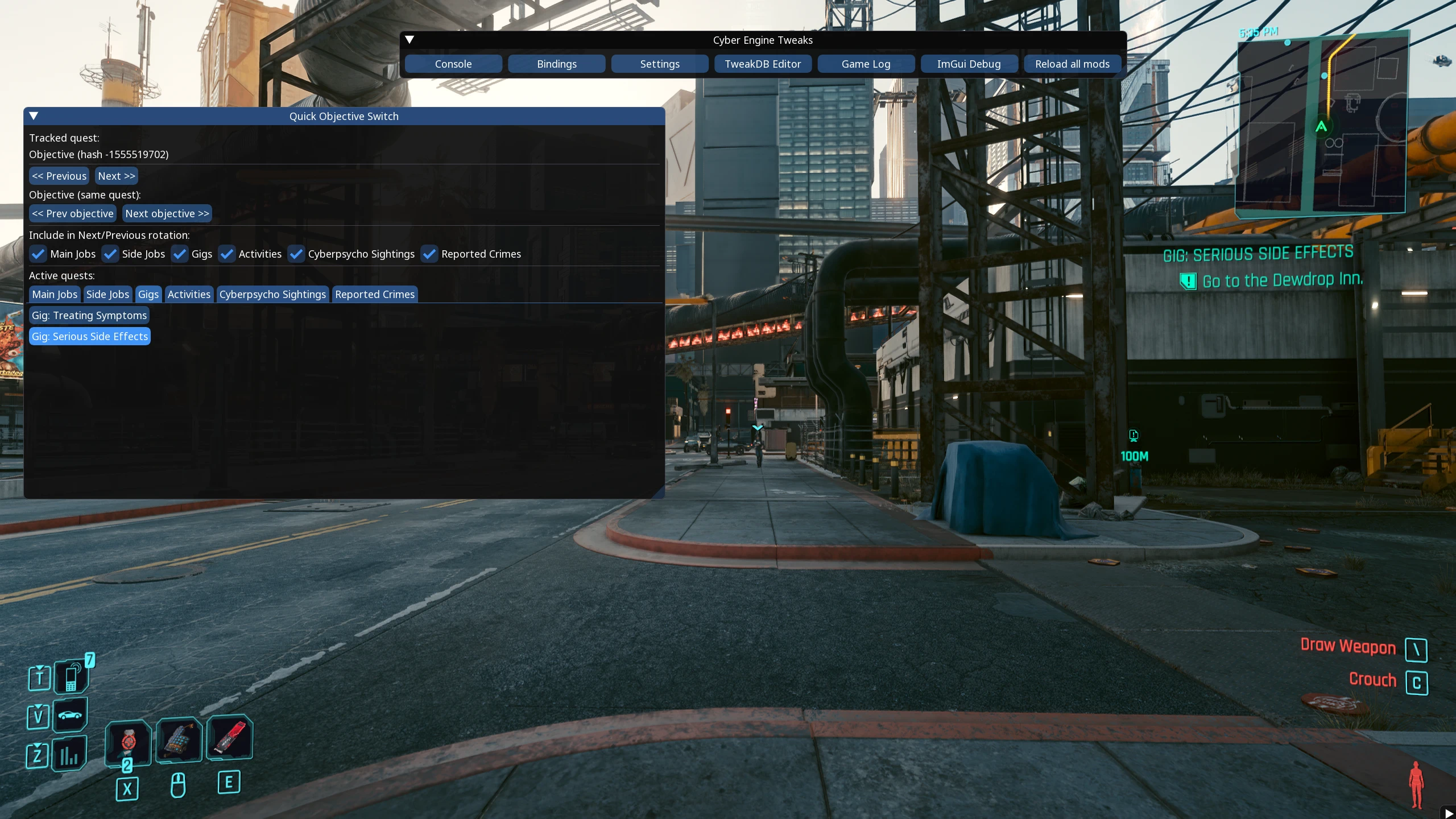The height and width of the screenshot is (819, 1456).
Task: Show the Game Log
Action: 866,64
